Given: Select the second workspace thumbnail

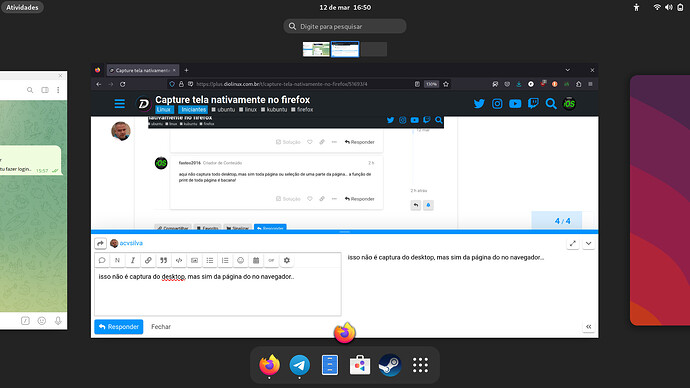Looking at the screenshot, I should [345, 49].
